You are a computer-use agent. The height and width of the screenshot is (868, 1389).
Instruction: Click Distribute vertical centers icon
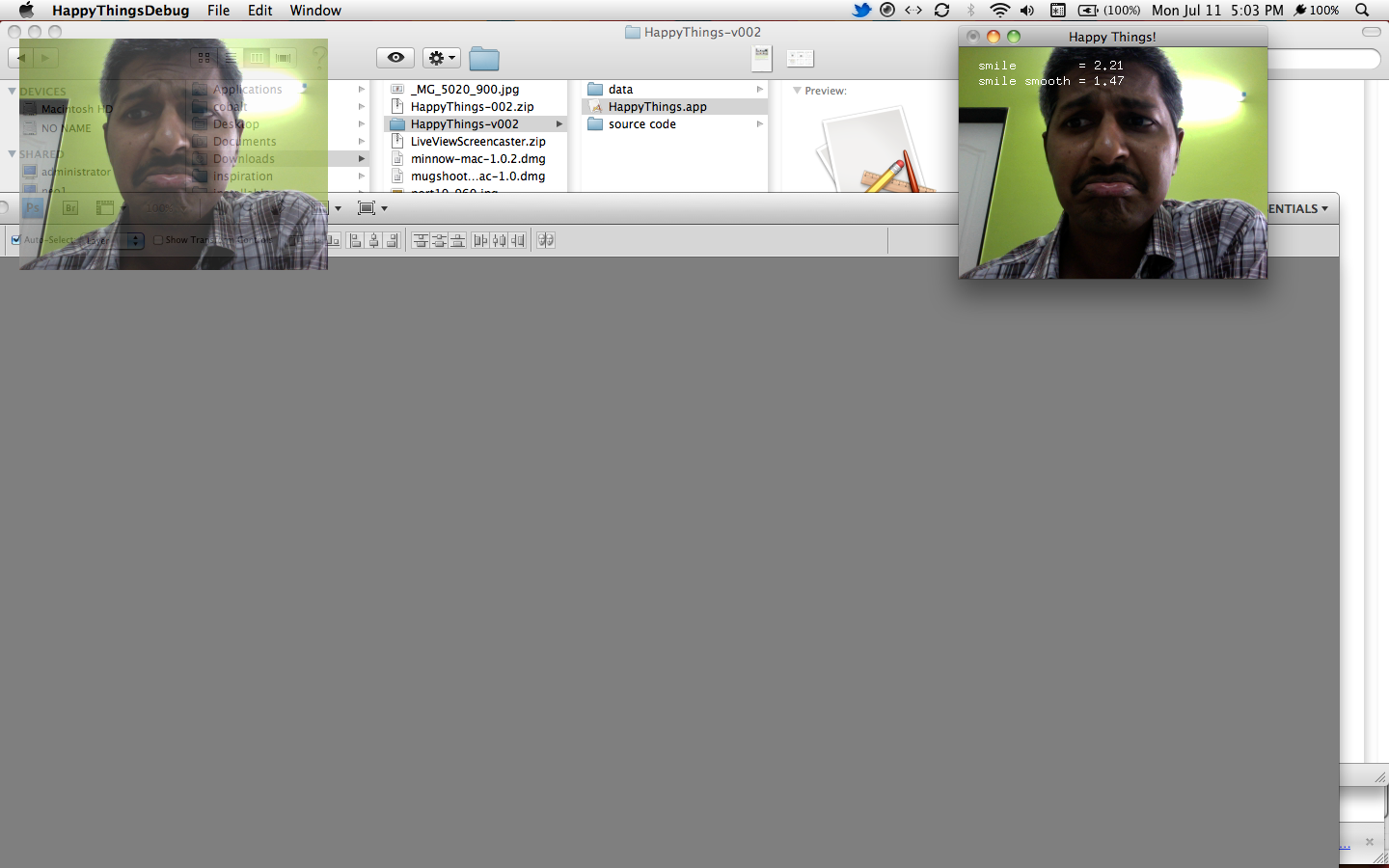[x=439, y=240]
